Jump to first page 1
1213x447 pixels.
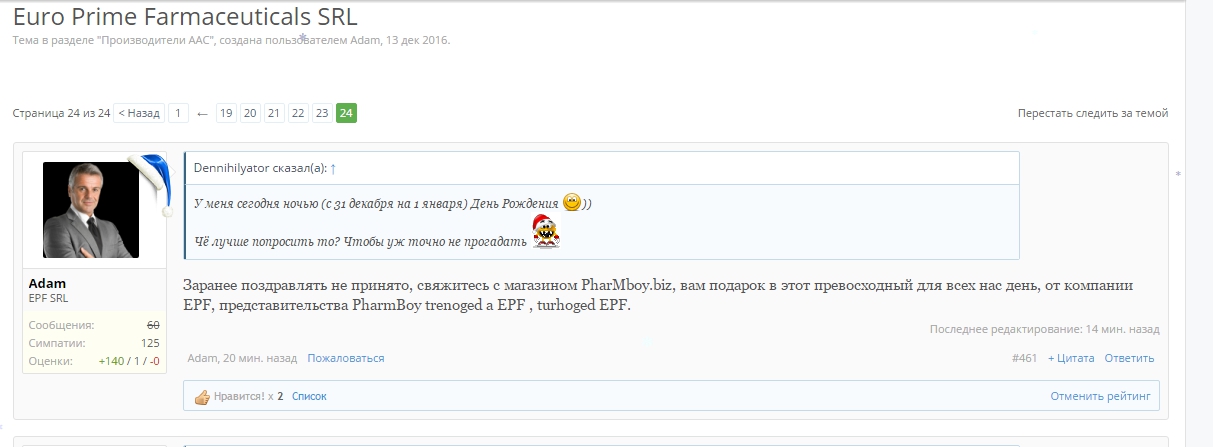(x=178, y=113)
